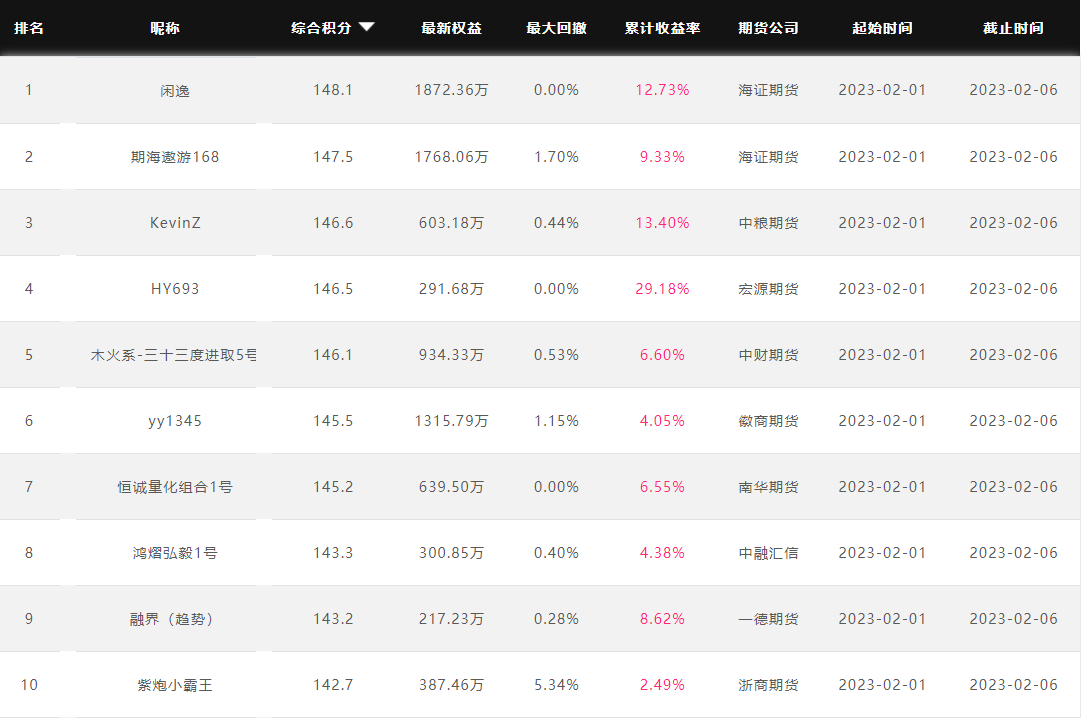Open the nickname 紫炮小霸王
Image resolution: width=1081 pixels, height=718 pixels.
tap(175, 686)
